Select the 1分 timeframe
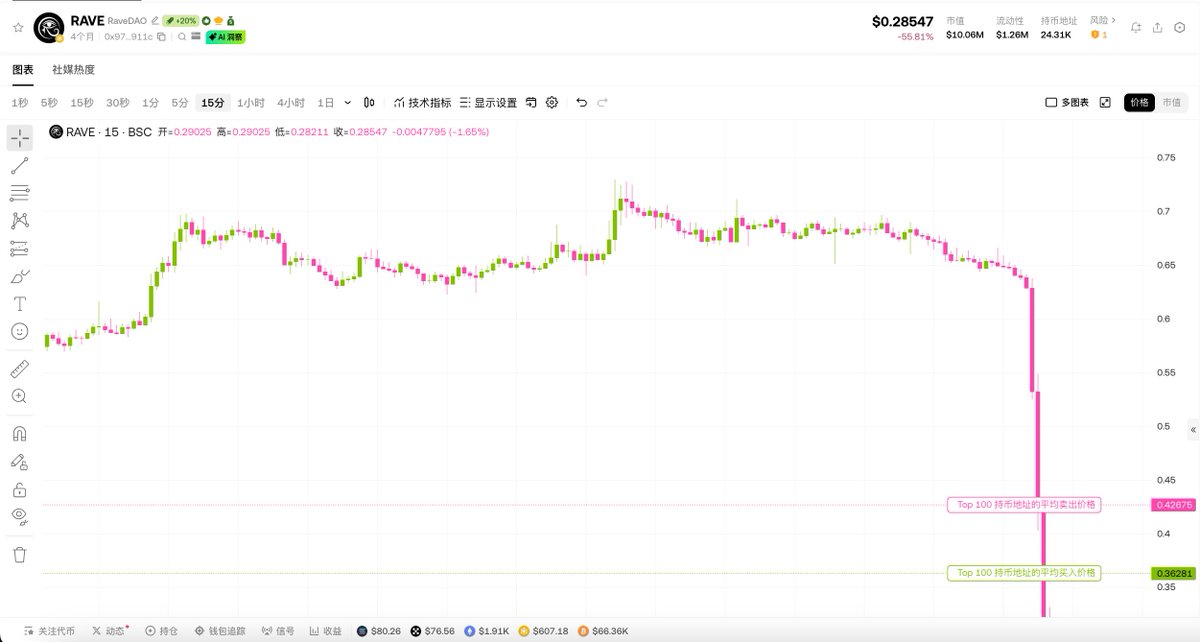The height and width of the screenshot is (642, 1200). point(150,102)
